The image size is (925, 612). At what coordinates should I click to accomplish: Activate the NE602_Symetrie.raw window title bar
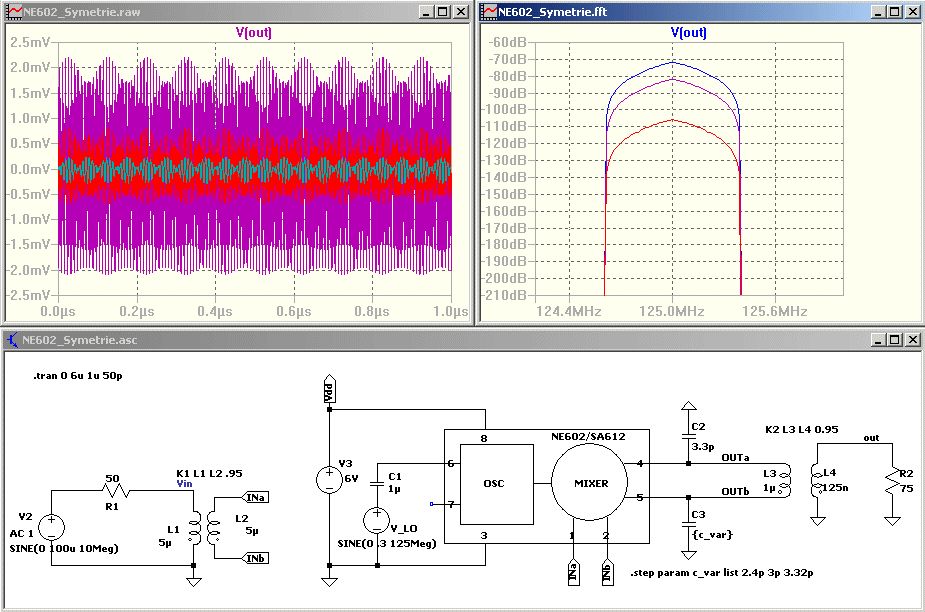tap(200, 12)
